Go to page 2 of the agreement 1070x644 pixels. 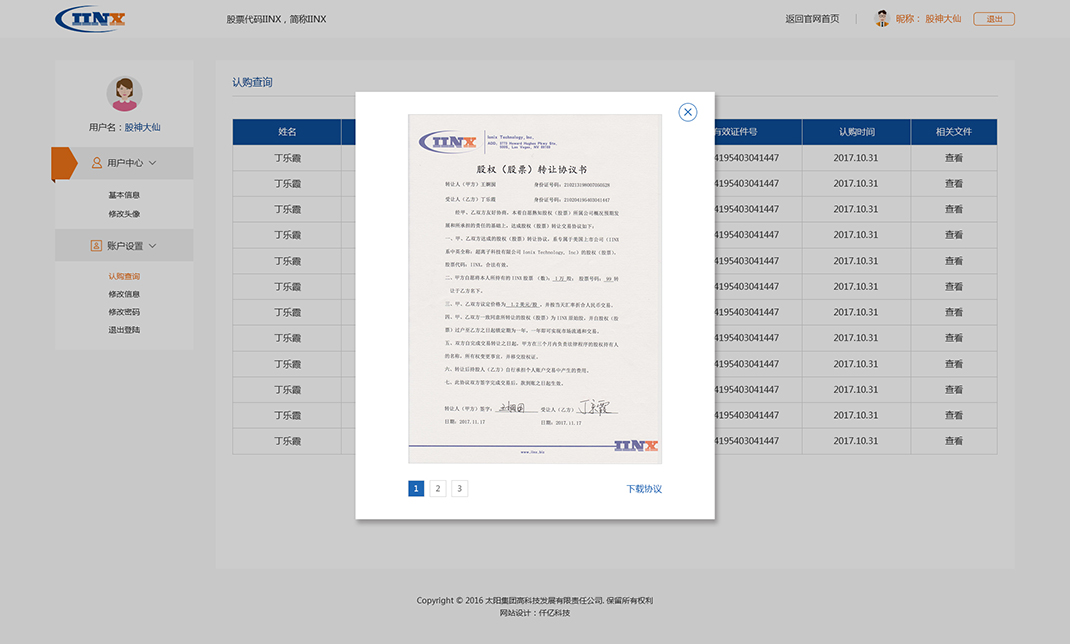[437, 488]
